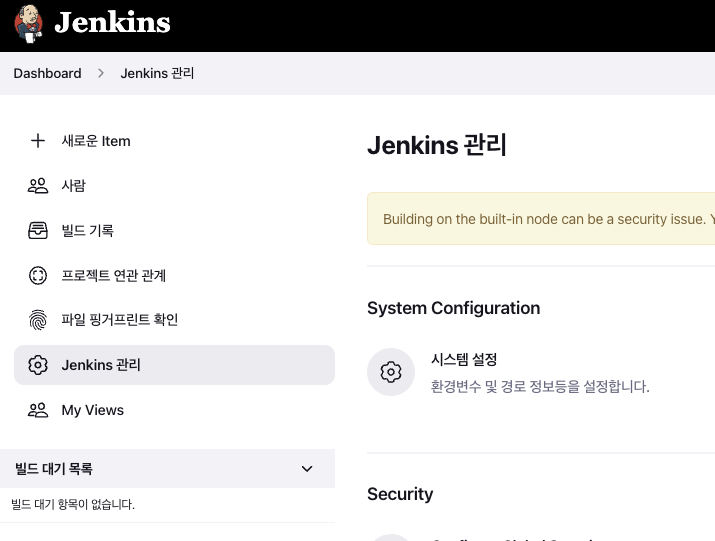
Task: Click the people icon next to 사람
Action: [38, 186]
